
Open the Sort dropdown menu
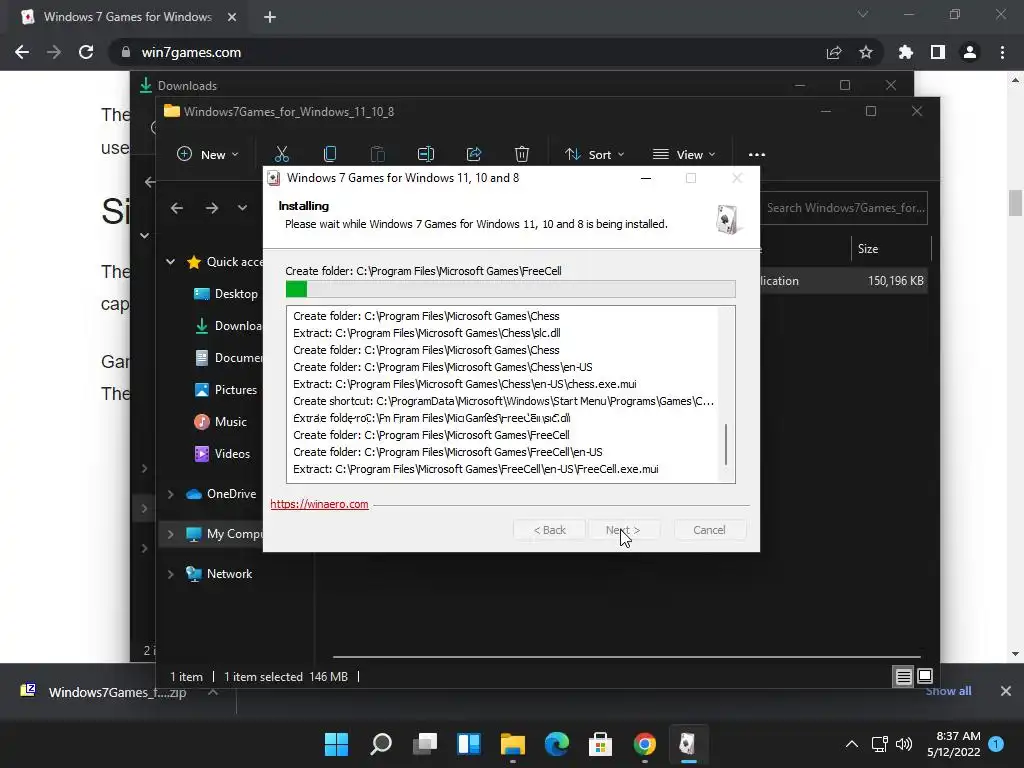pyautogui.click(x=595, y=155)
